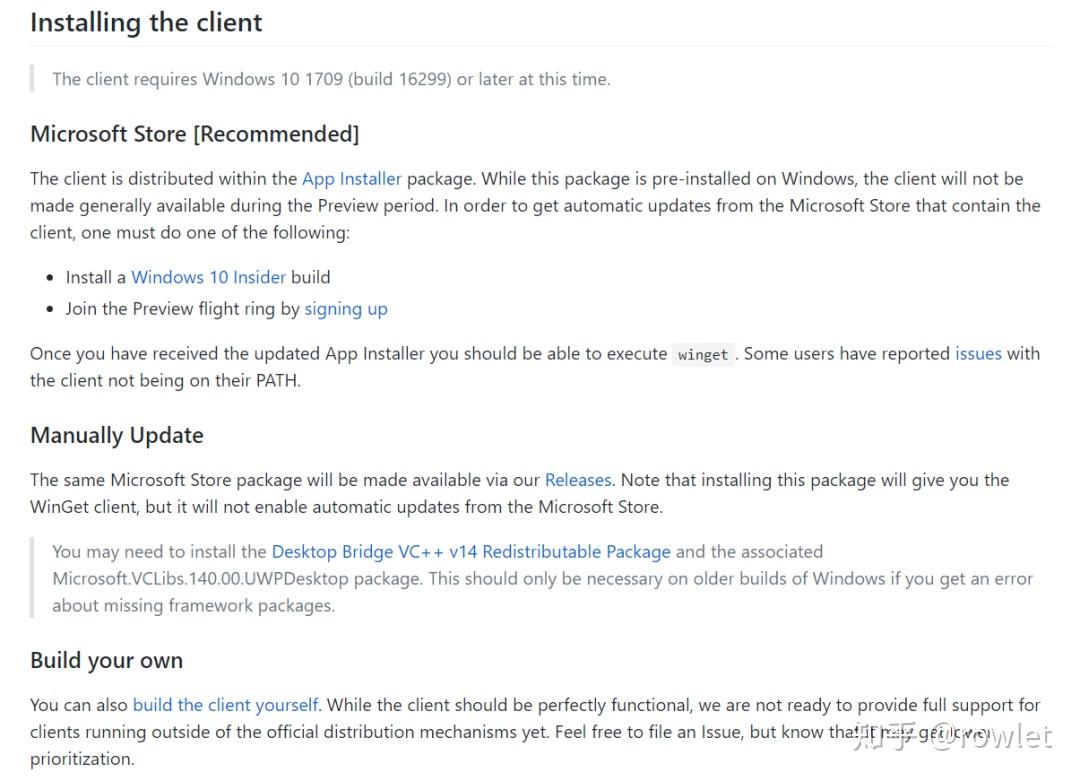Image resolution: width=1080 pixels, height=781 pixels.
Task: Click the Install a Windows 10 Insider bullet text
Action: (198, 277)
